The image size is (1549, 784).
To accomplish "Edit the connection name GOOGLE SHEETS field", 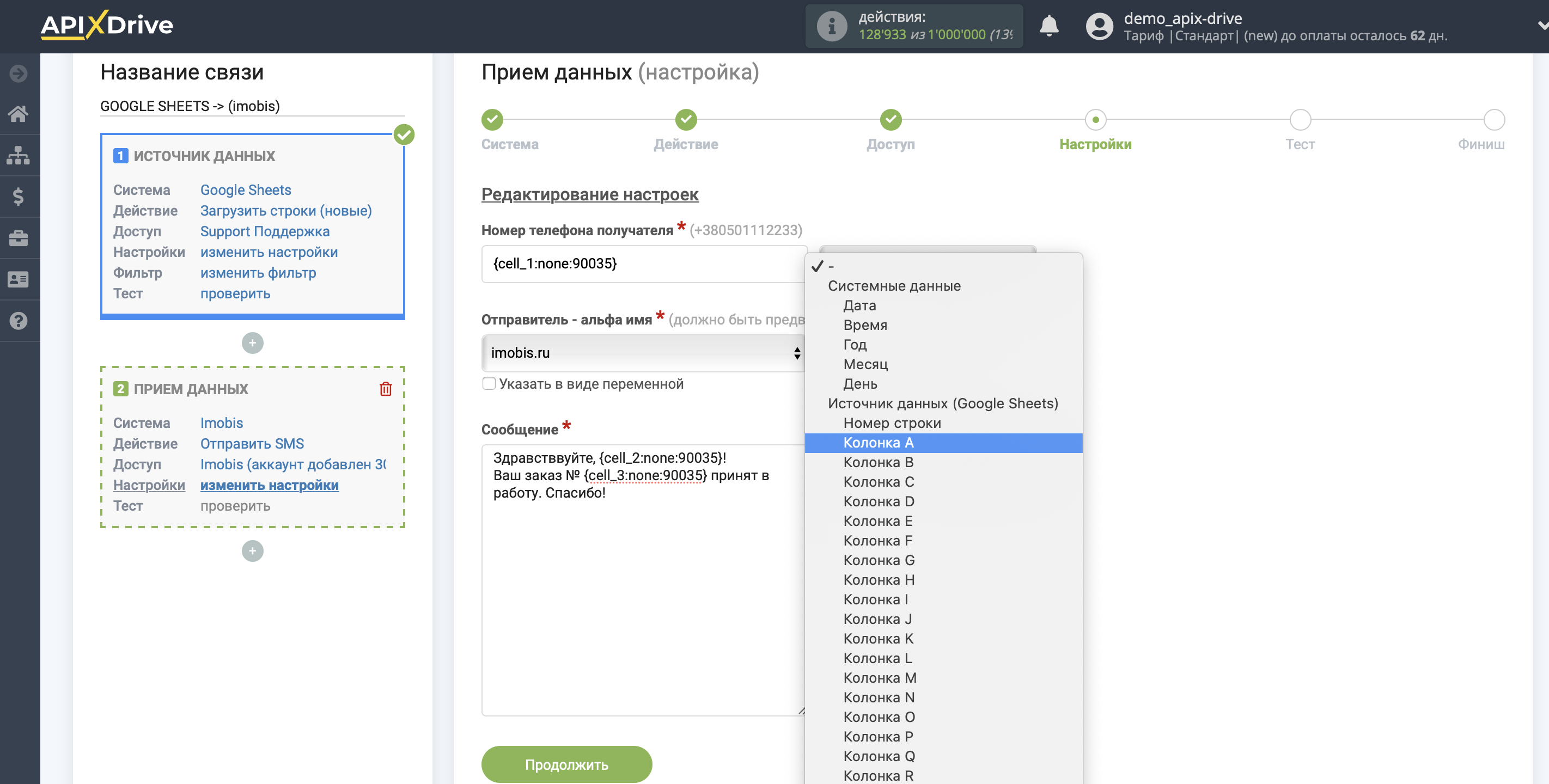I will point(253,106).
